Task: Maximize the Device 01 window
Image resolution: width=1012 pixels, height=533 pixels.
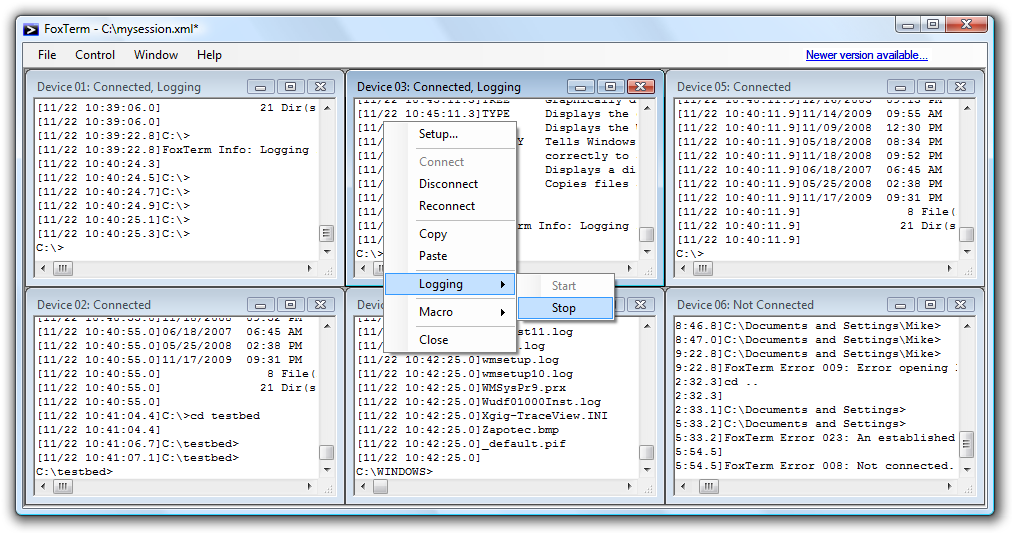Action: tap(290, 86)
